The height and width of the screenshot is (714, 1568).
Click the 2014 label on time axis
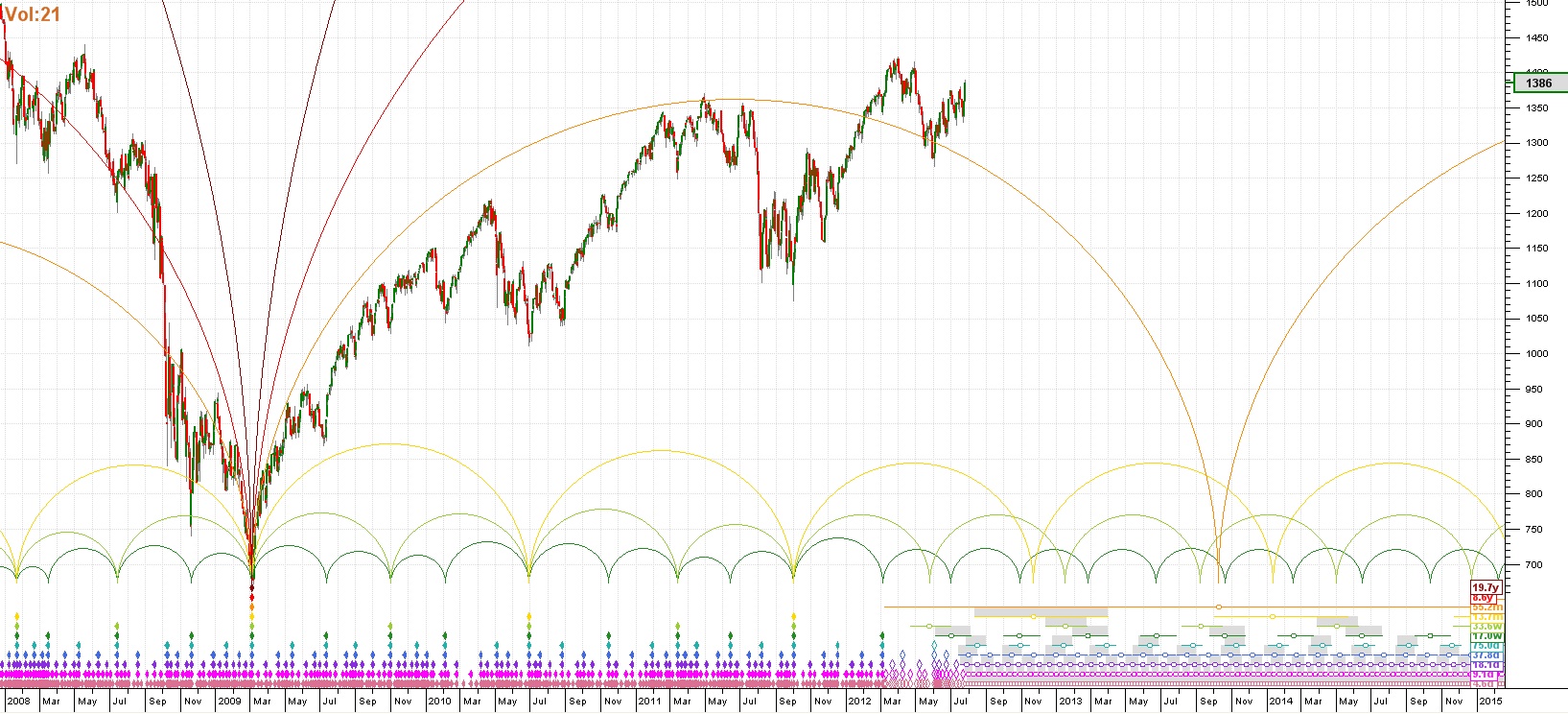pos(1280,702)
